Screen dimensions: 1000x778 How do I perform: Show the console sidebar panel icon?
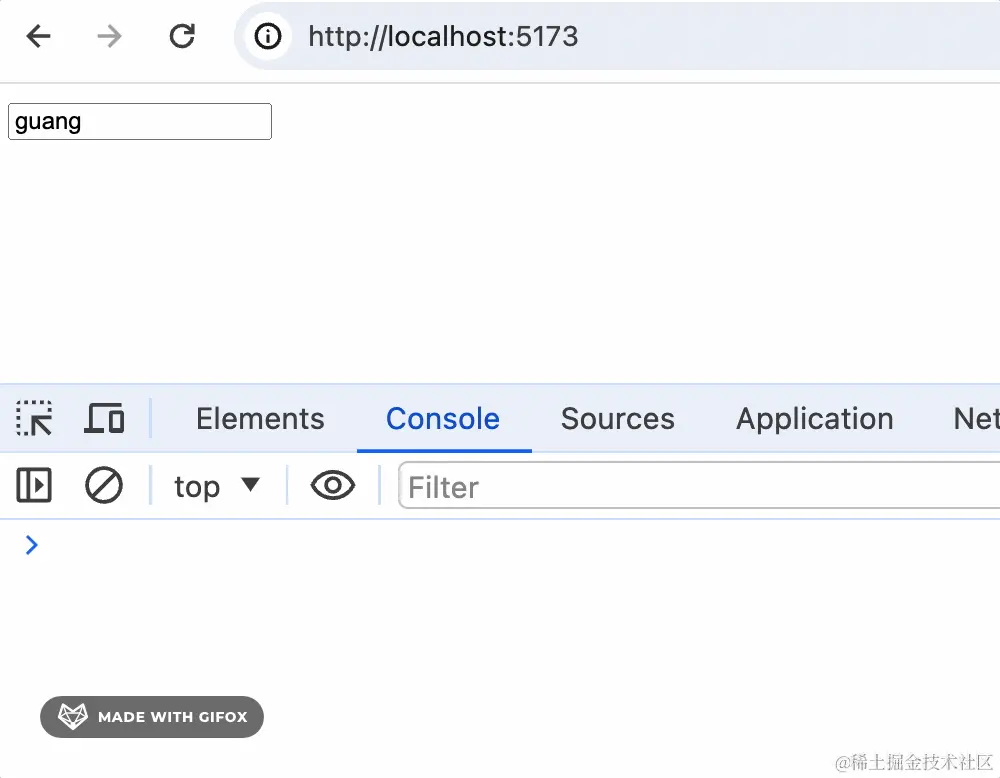[34, 485]
